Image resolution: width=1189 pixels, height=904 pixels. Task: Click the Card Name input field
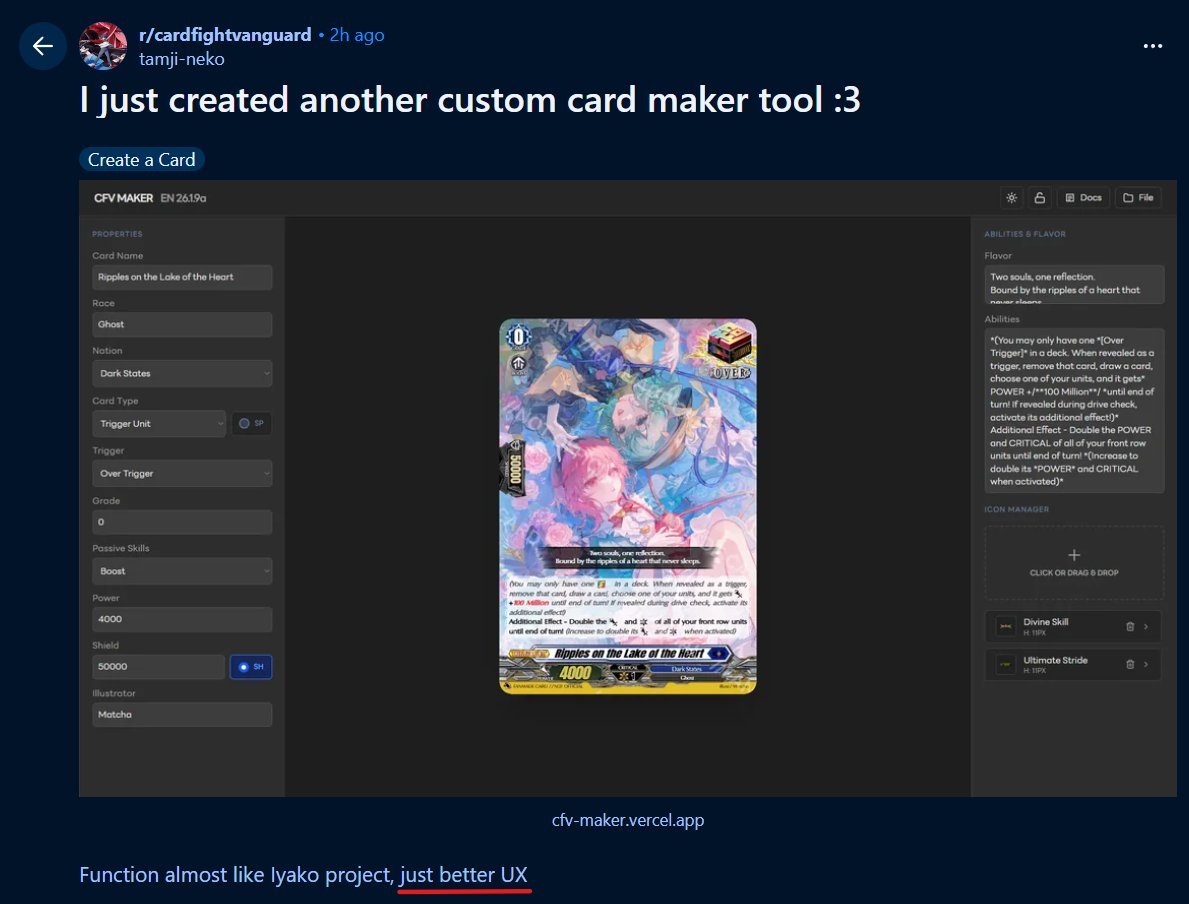point(182,277)
